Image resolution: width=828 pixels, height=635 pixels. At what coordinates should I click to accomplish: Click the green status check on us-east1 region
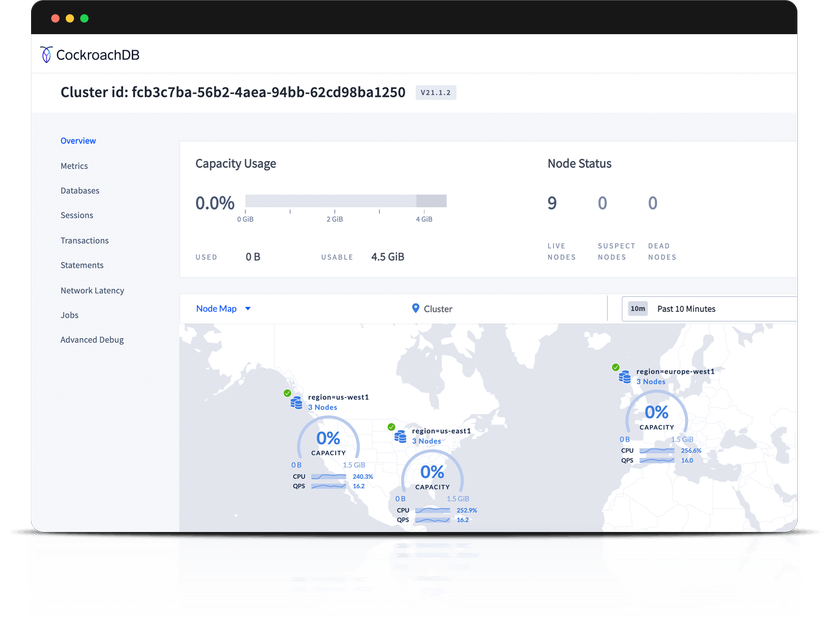(390, 425)
